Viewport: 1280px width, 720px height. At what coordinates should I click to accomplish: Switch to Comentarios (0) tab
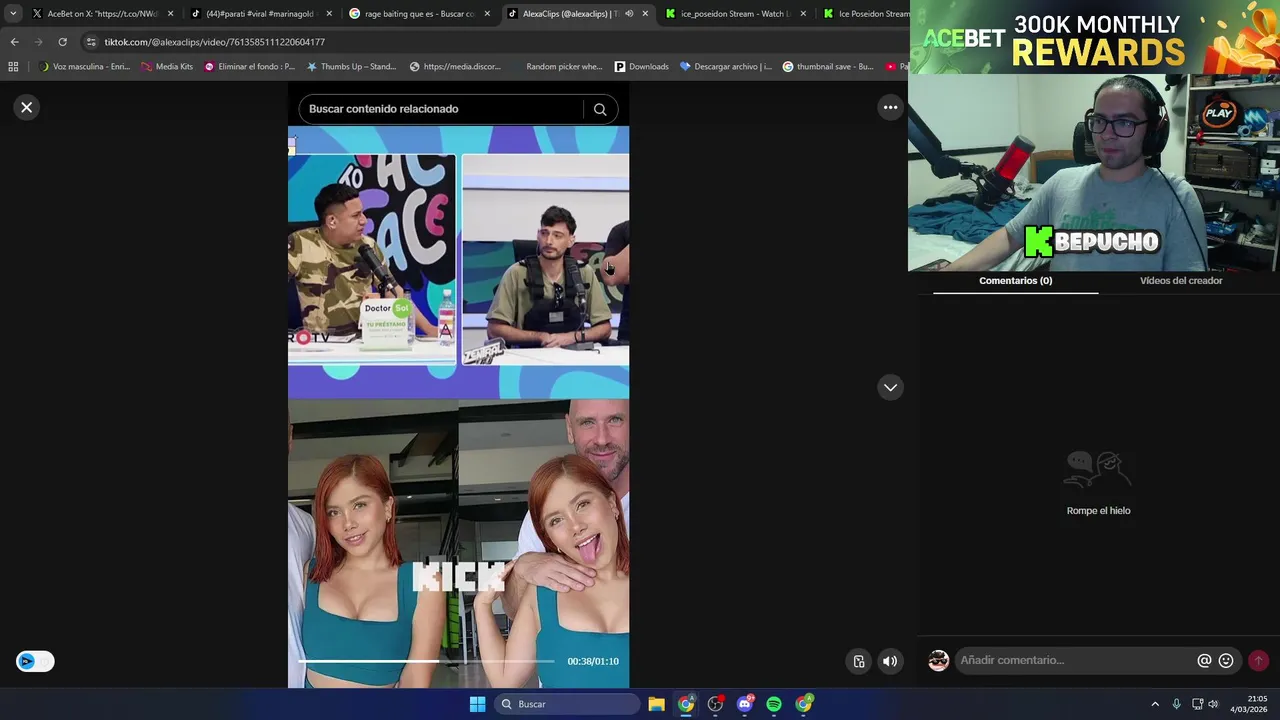pos(1015,281)
